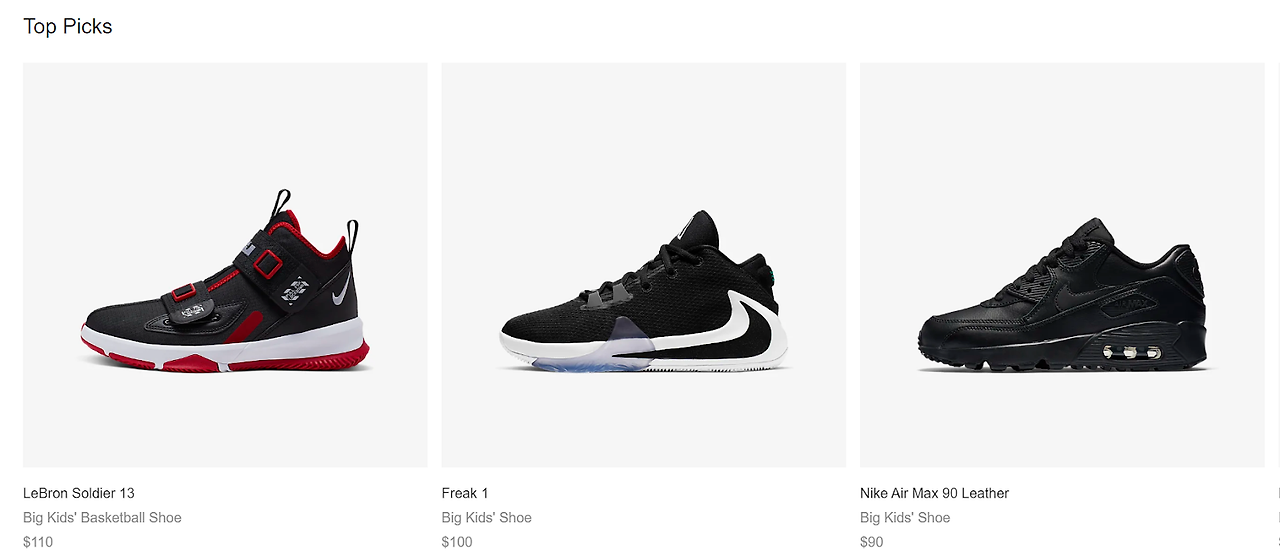Click the red strap buckle on LeBron shoe
The width and height of the screenshot is (1280, 556).
[267, 266]
